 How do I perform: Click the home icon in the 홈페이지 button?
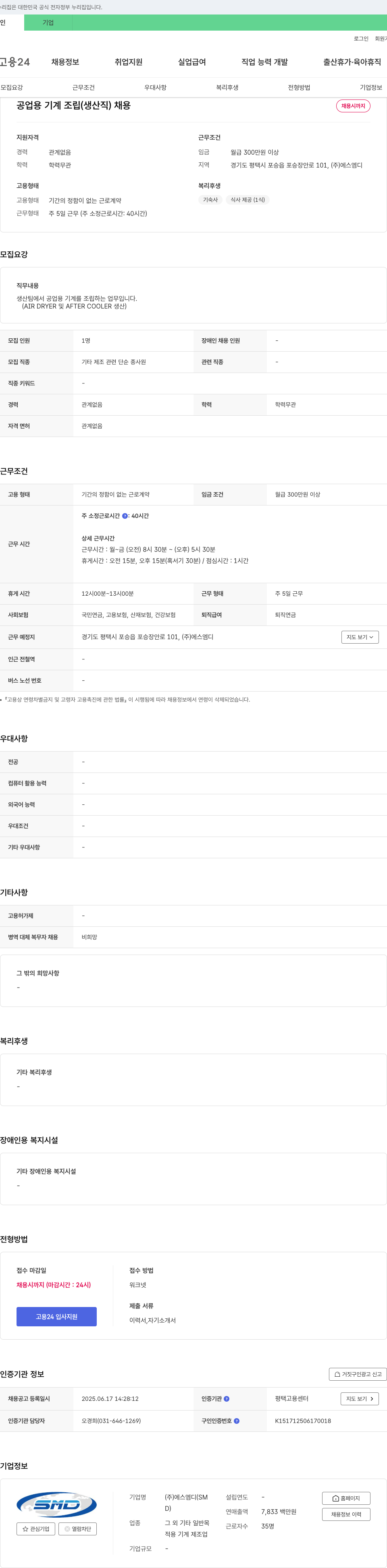[336, 1498]
